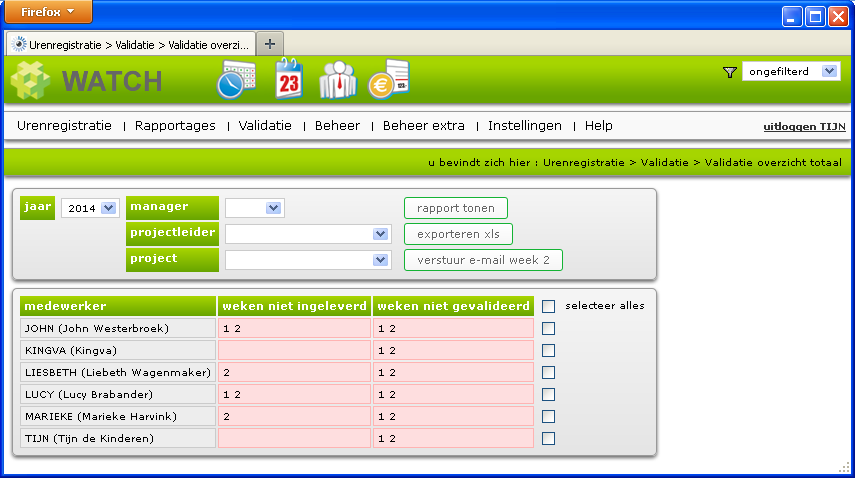This screenshot has width=855, height=478.
Task: Open the ongefilterd filter dropdown
Action: point(791,71)
